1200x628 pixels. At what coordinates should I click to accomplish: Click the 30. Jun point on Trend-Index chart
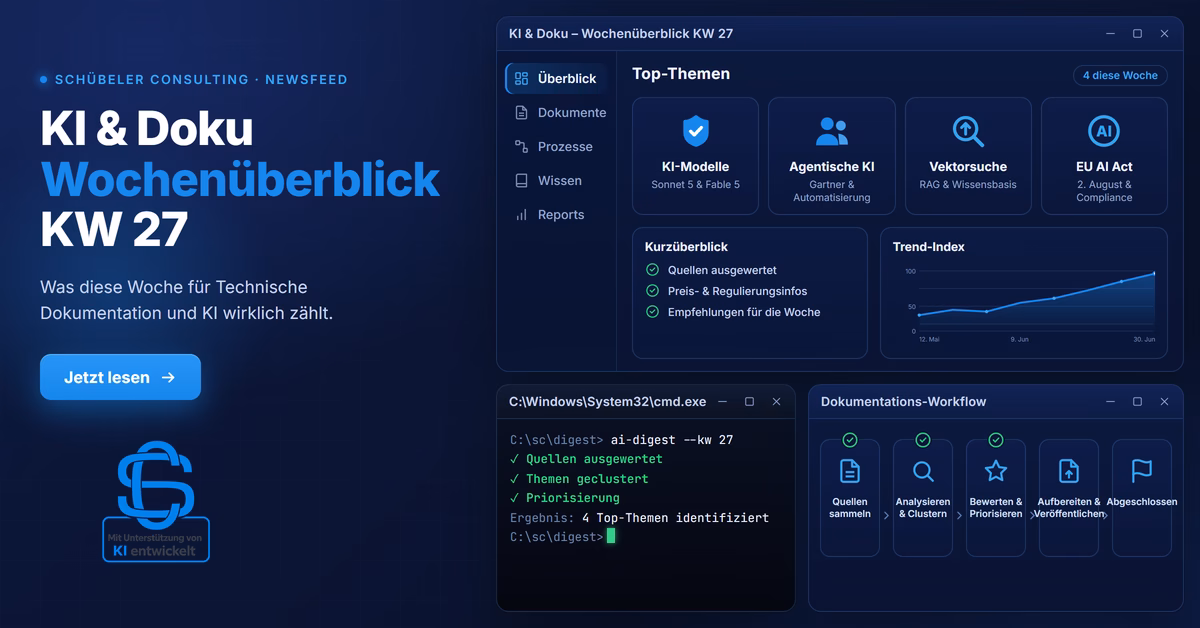tap(1154, 273)
